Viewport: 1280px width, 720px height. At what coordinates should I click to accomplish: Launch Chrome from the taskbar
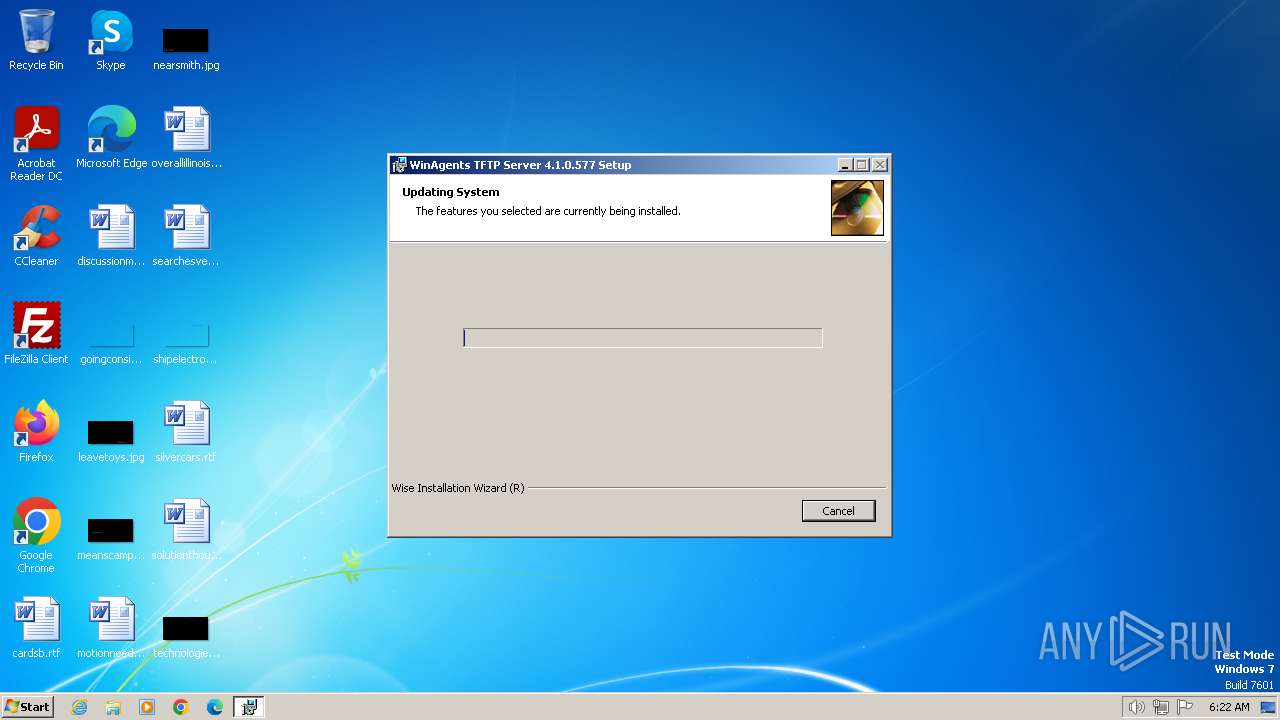[x=181, y=707]
